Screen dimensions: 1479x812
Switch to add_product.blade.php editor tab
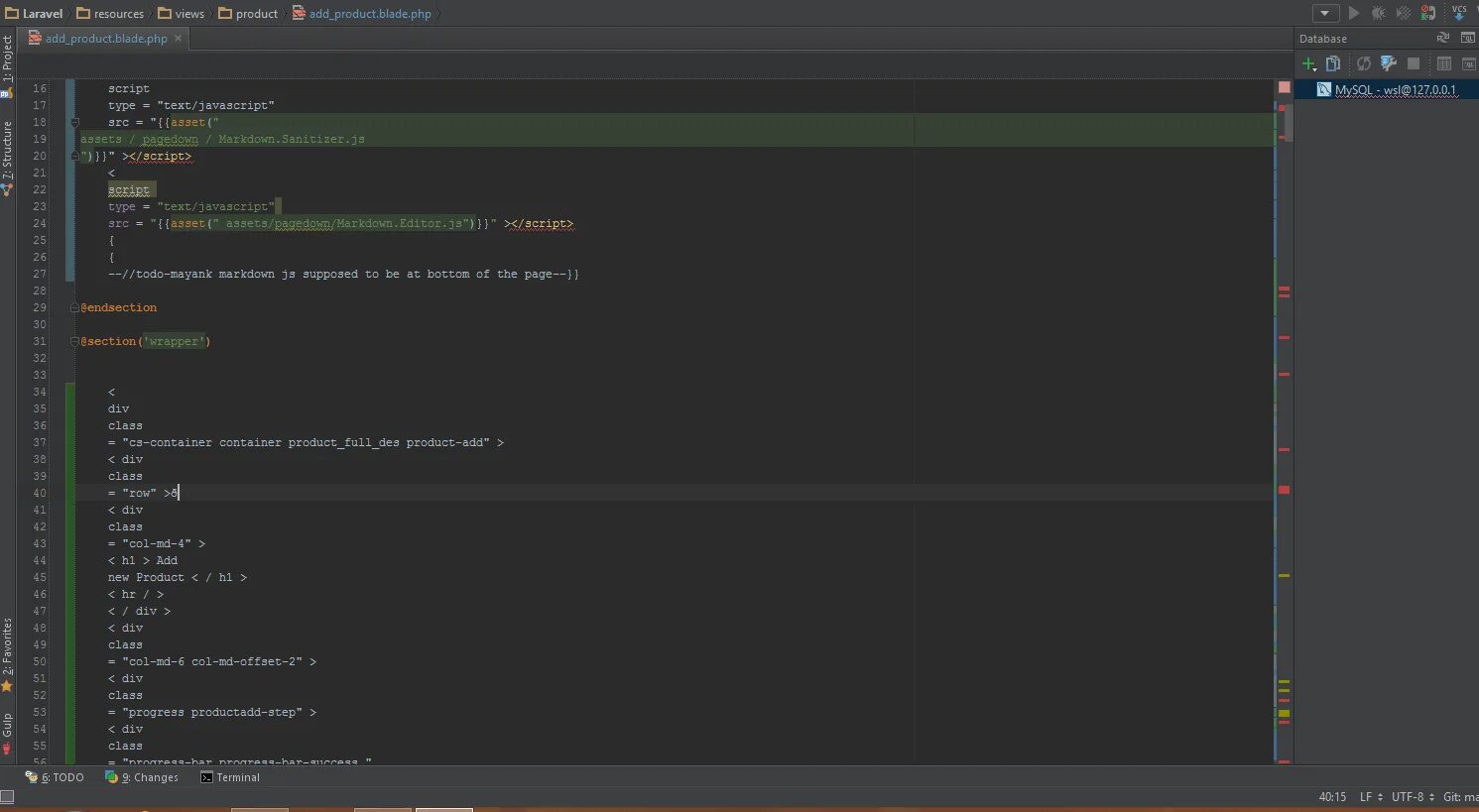pos(106,39)
